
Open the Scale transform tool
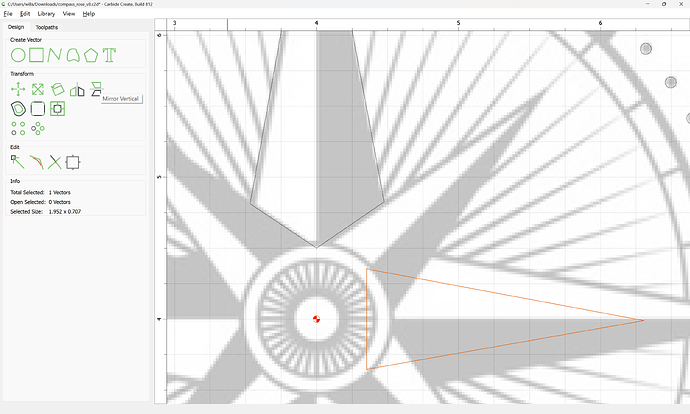37,89
